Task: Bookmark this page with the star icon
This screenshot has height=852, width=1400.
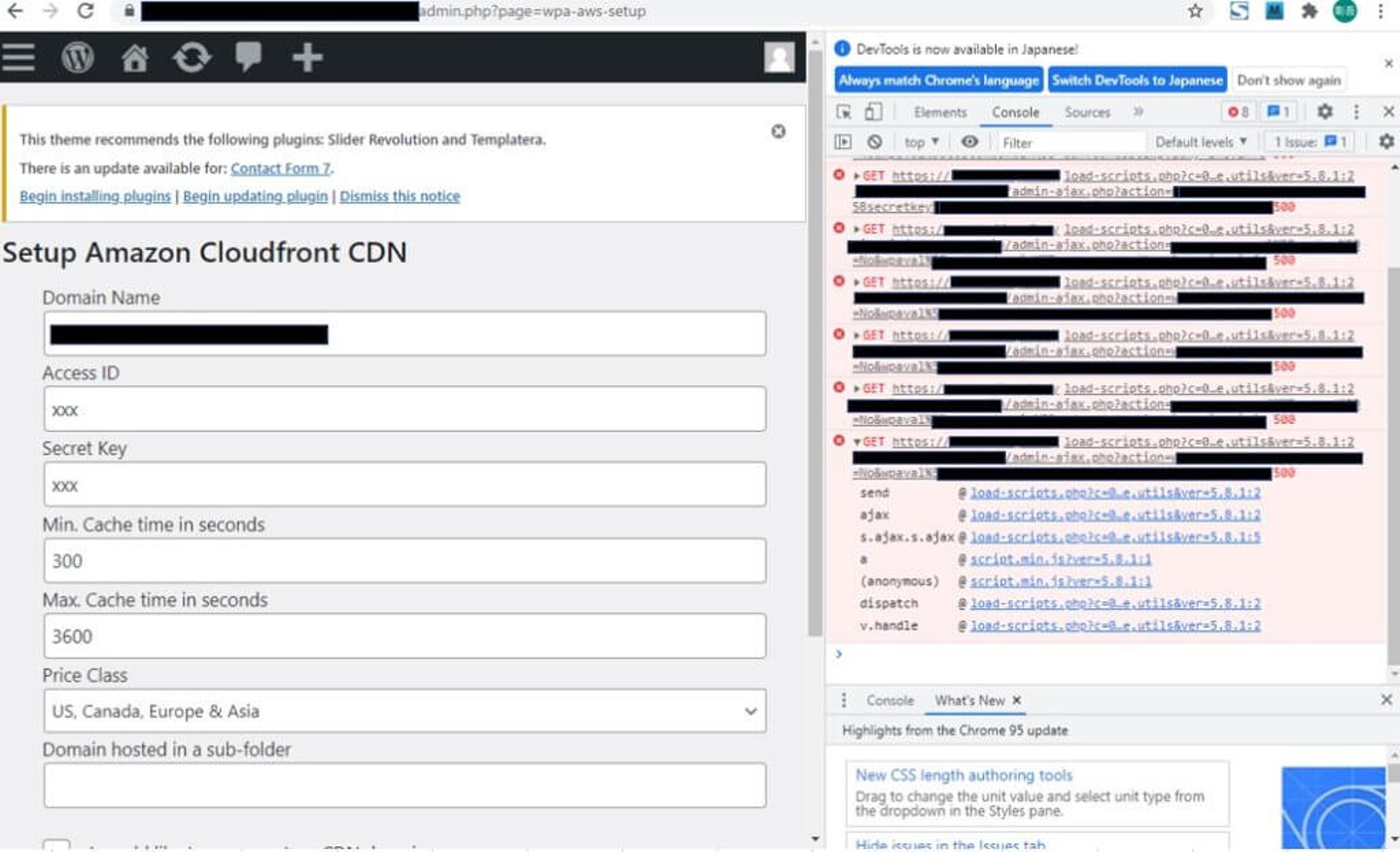Action: point(1195,11)
